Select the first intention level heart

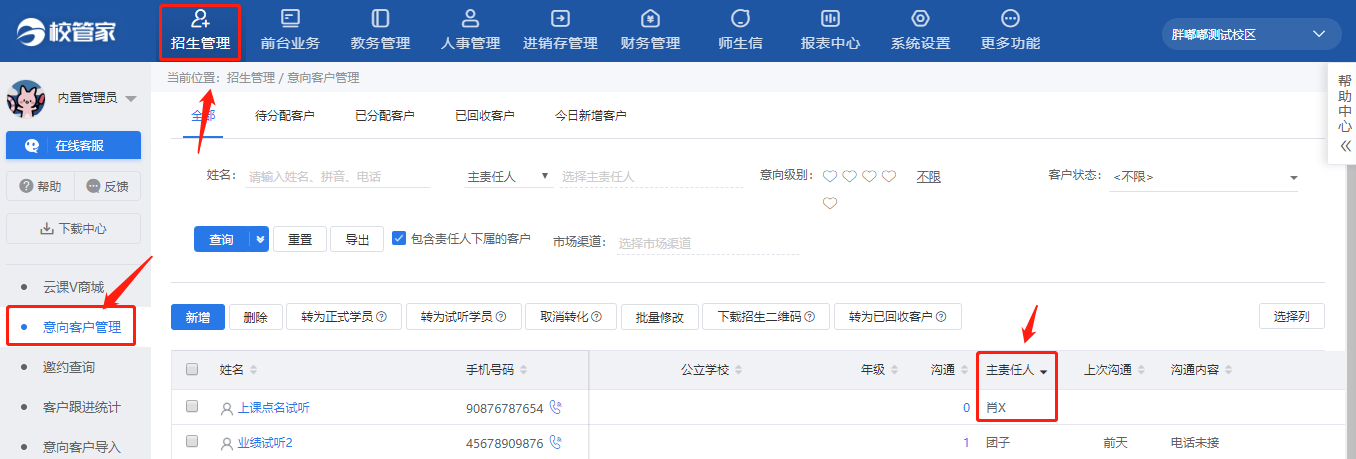coord(829,176)
